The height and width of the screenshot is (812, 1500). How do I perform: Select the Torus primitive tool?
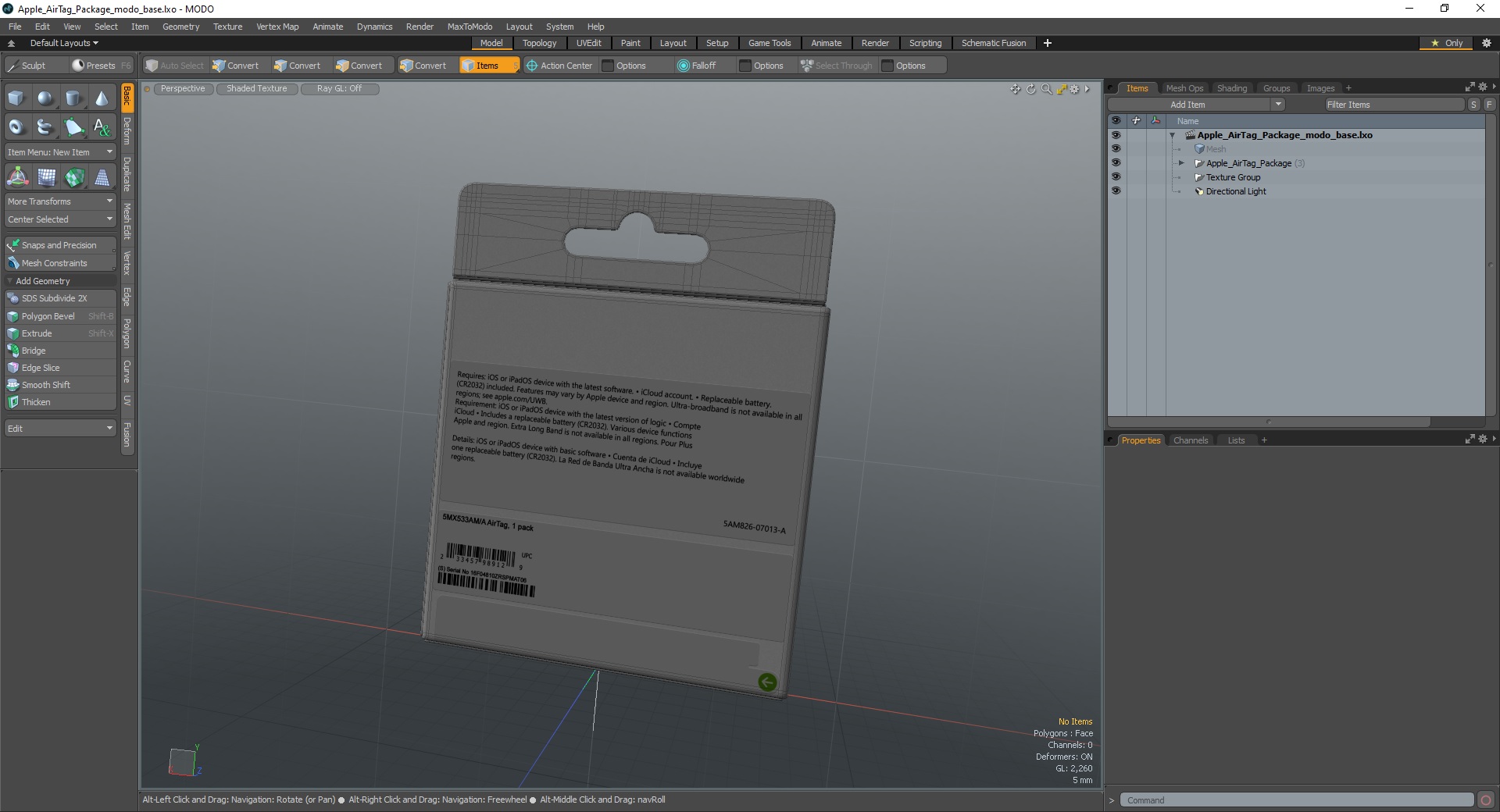tap(16, 126)
